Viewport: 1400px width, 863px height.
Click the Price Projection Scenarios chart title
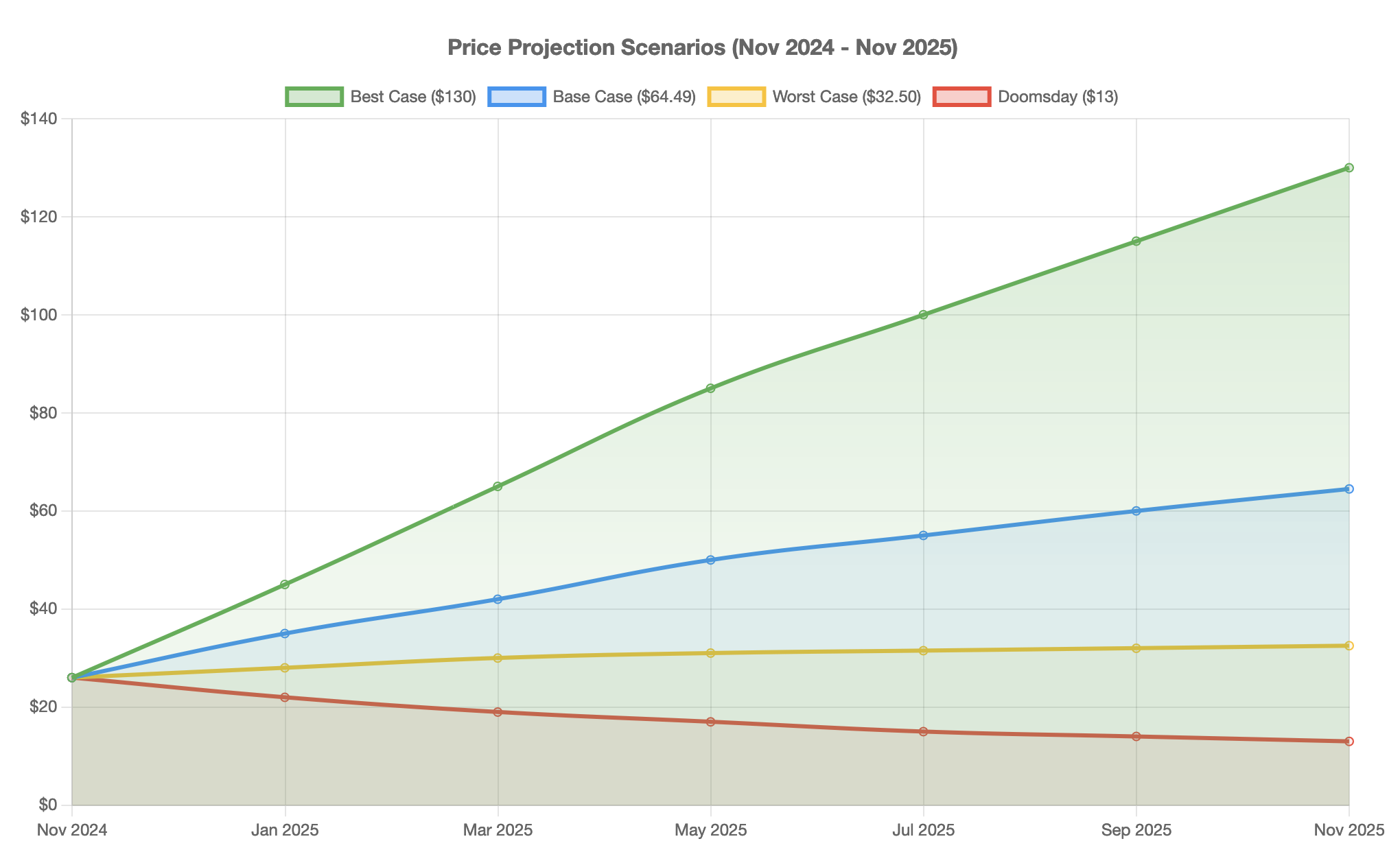[x=702, y=47]
